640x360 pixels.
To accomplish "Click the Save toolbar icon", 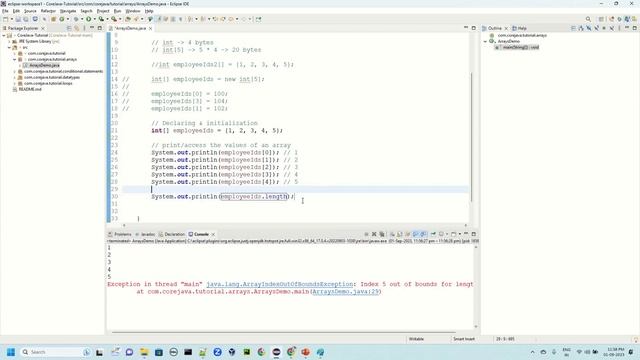I will pos(18,19).
